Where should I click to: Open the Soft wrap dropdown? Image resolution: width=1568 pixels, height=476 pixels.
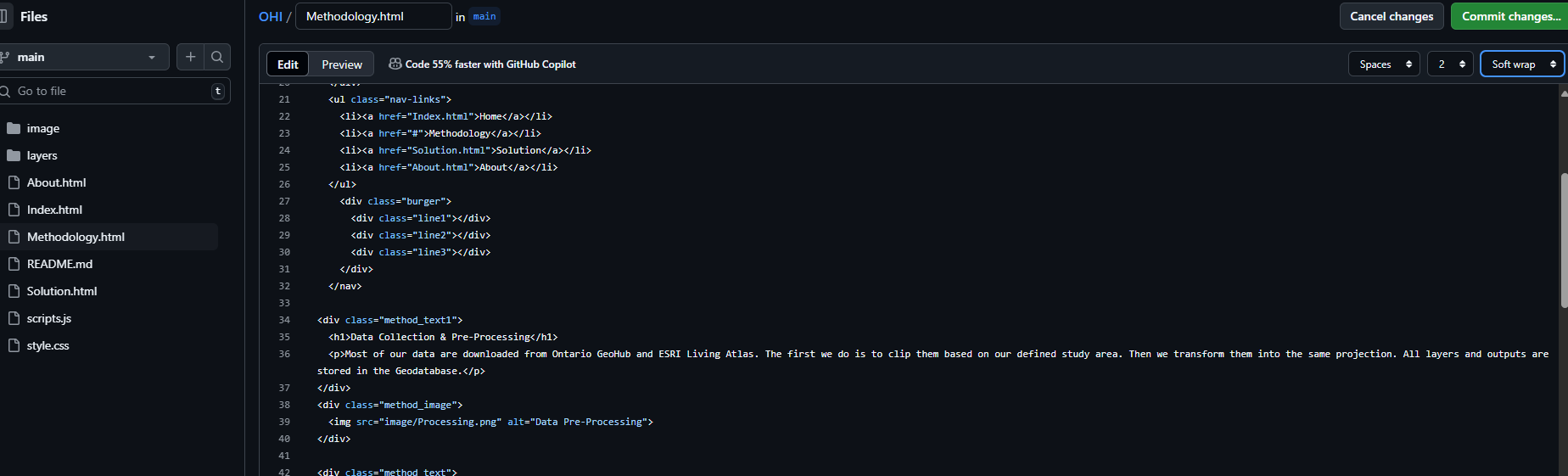tap(1522, 64)
